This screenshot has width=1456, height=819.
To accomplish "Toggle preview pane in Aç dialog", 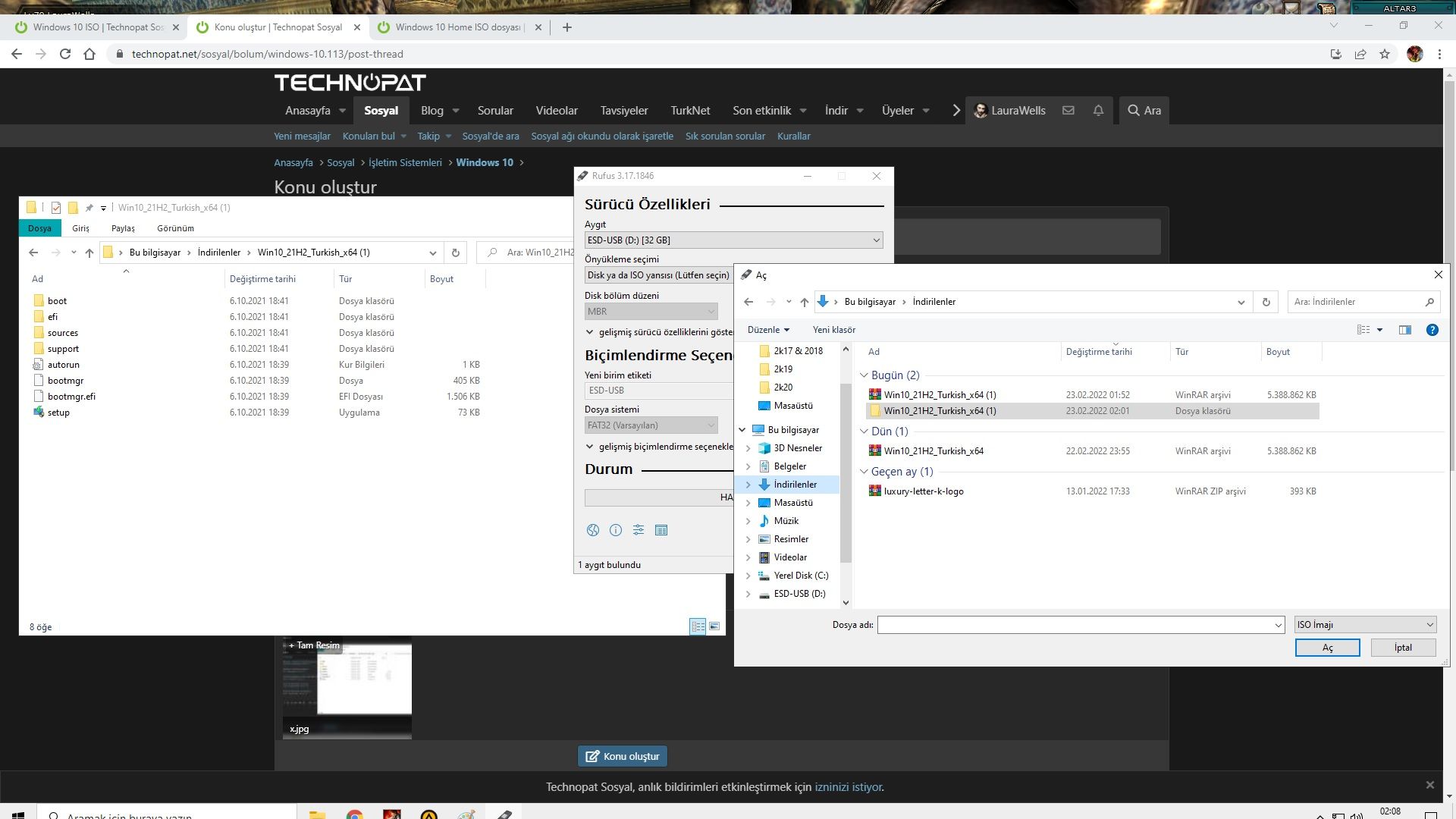I will pos(1404,330).
